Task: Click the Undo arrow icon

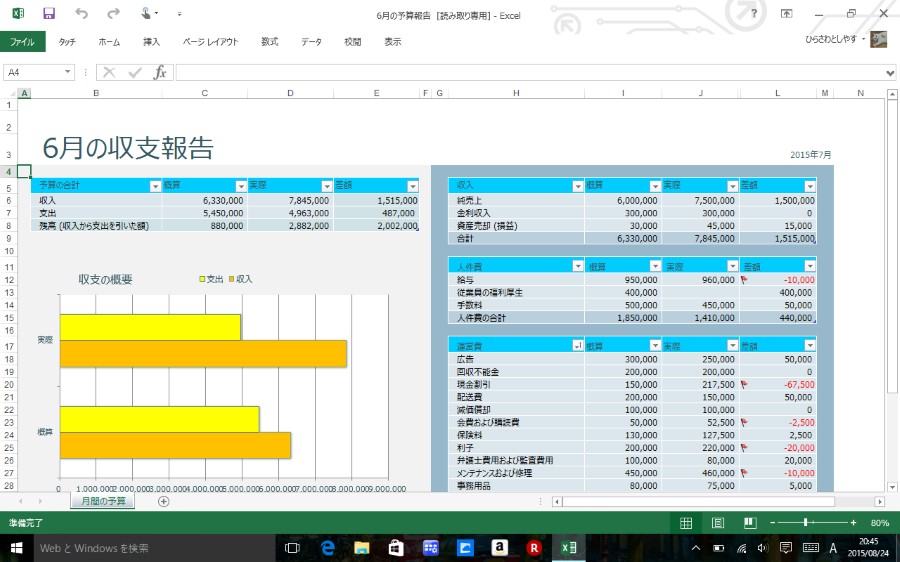Action: 81,14
